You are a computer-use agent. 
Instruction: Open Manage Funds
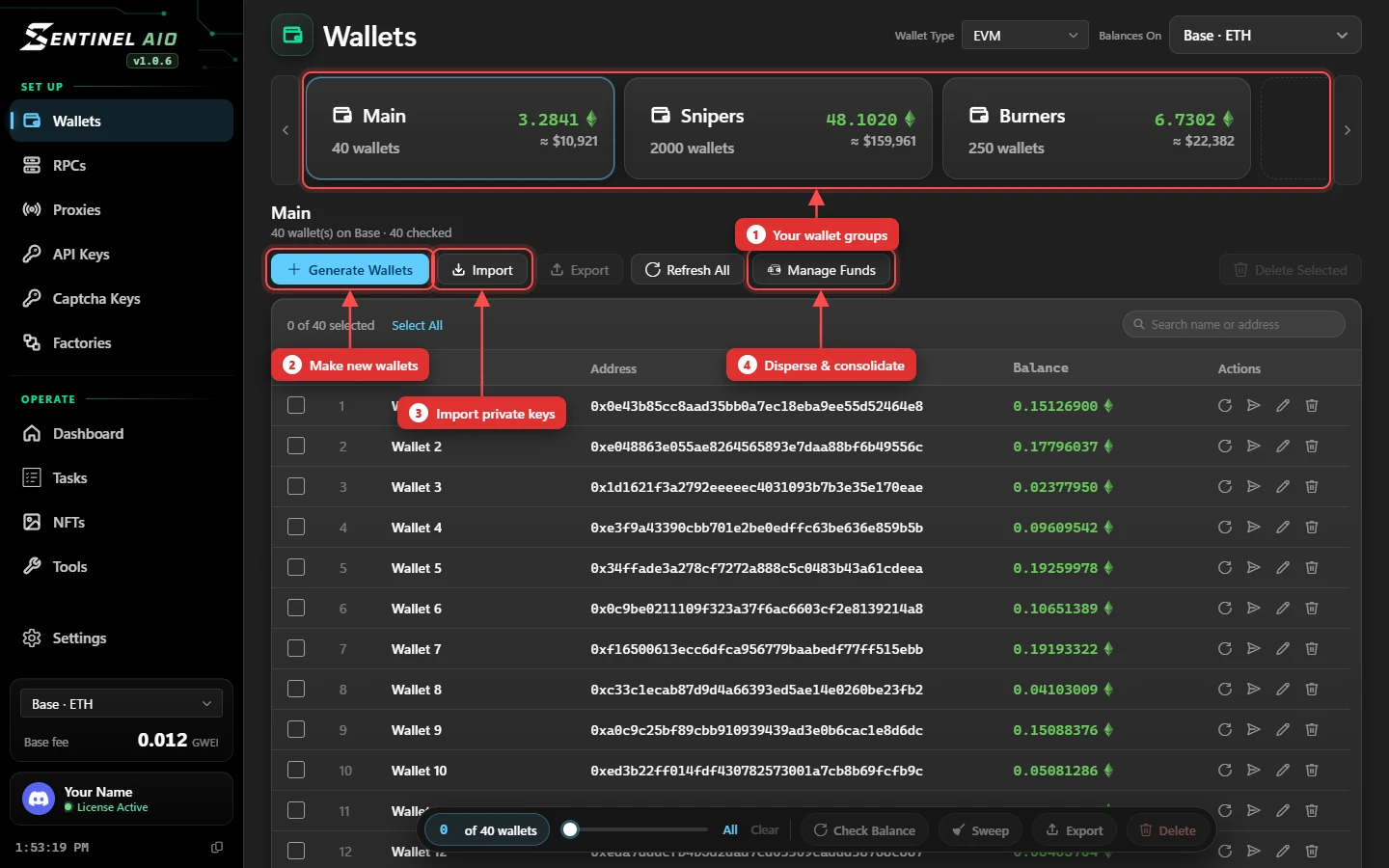click(x=821, y=270)
